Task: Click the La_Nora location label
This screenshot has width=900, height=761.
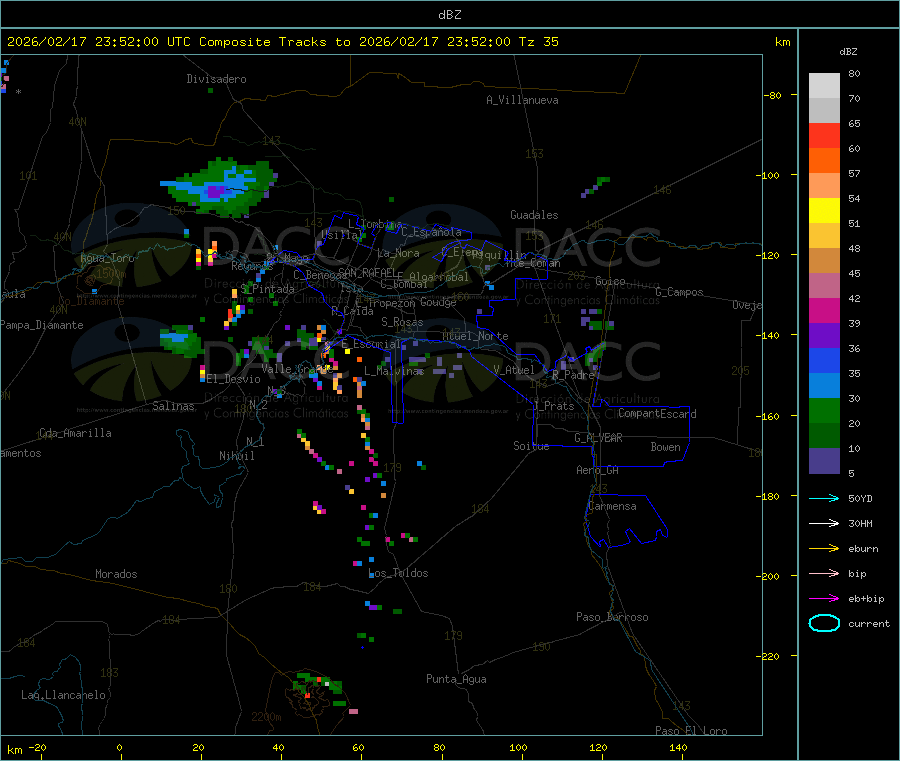Action: (x=398, y=253)
